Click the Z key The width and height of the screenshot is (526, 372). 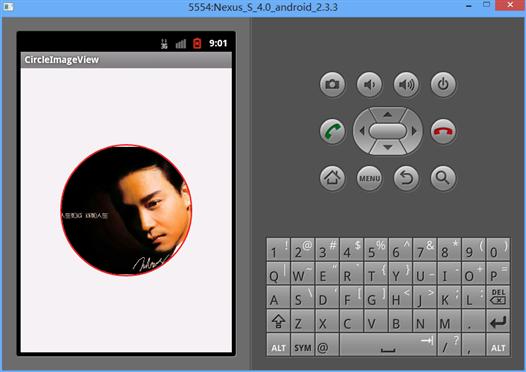click(x=303, y=321)
